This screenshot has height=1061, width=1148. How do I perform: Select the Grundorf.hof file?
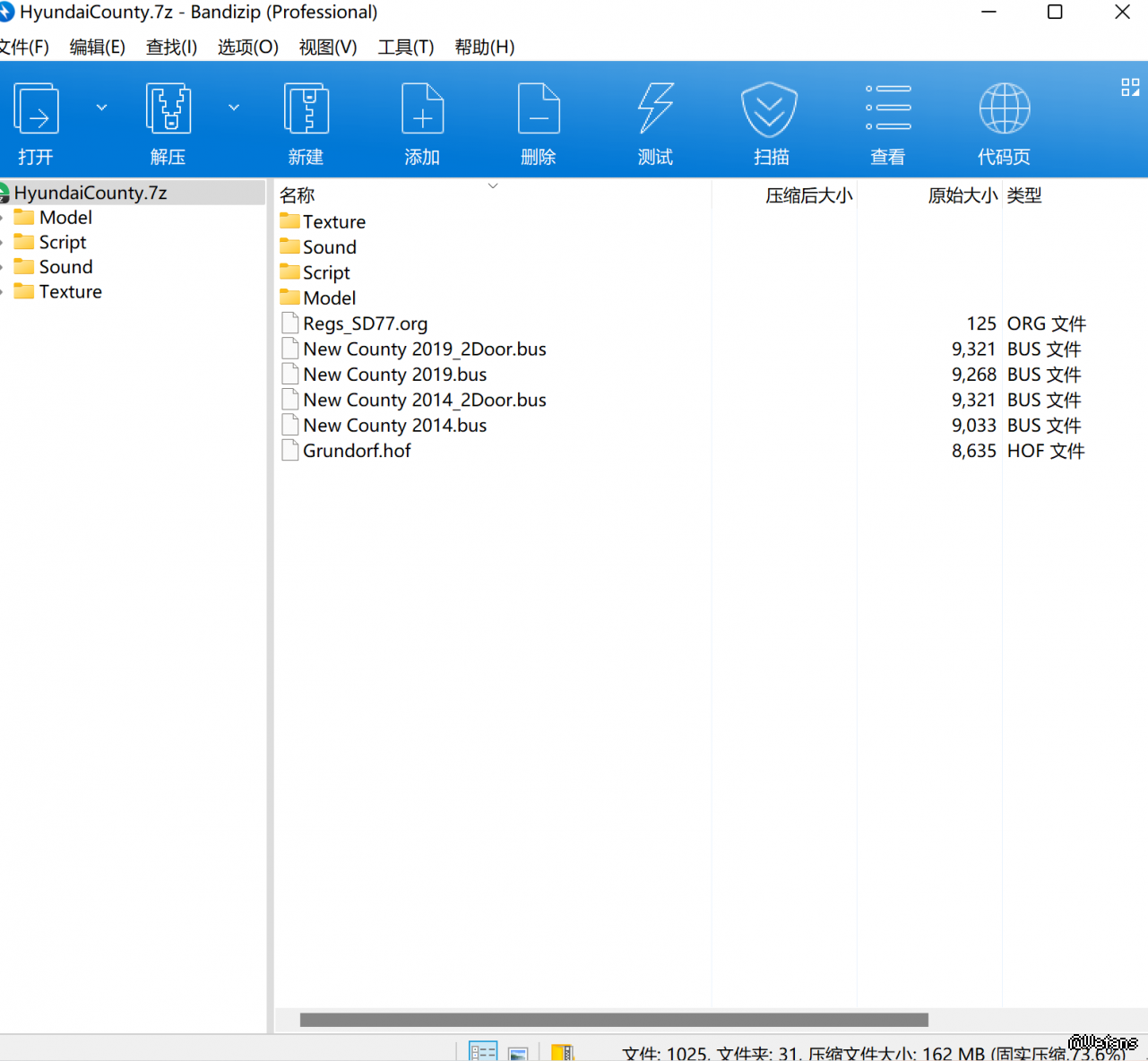(x=357, y=451)
